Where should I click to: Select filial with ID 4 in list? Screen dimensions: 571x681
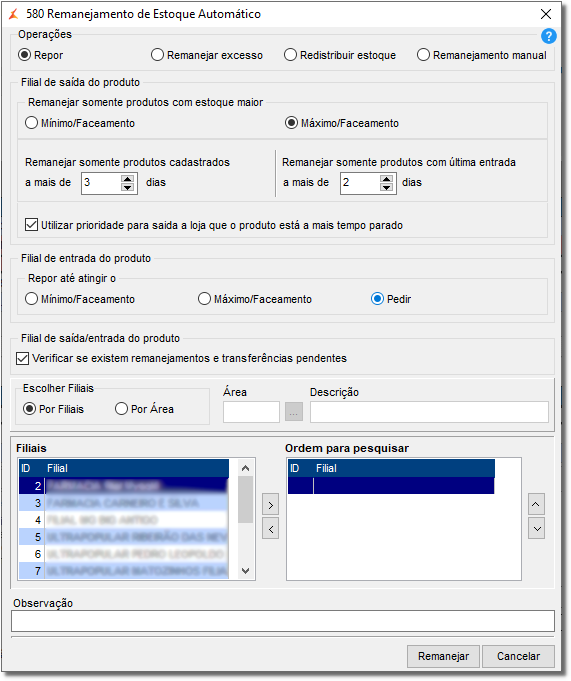pyautogui.click(x=123, y=520)
